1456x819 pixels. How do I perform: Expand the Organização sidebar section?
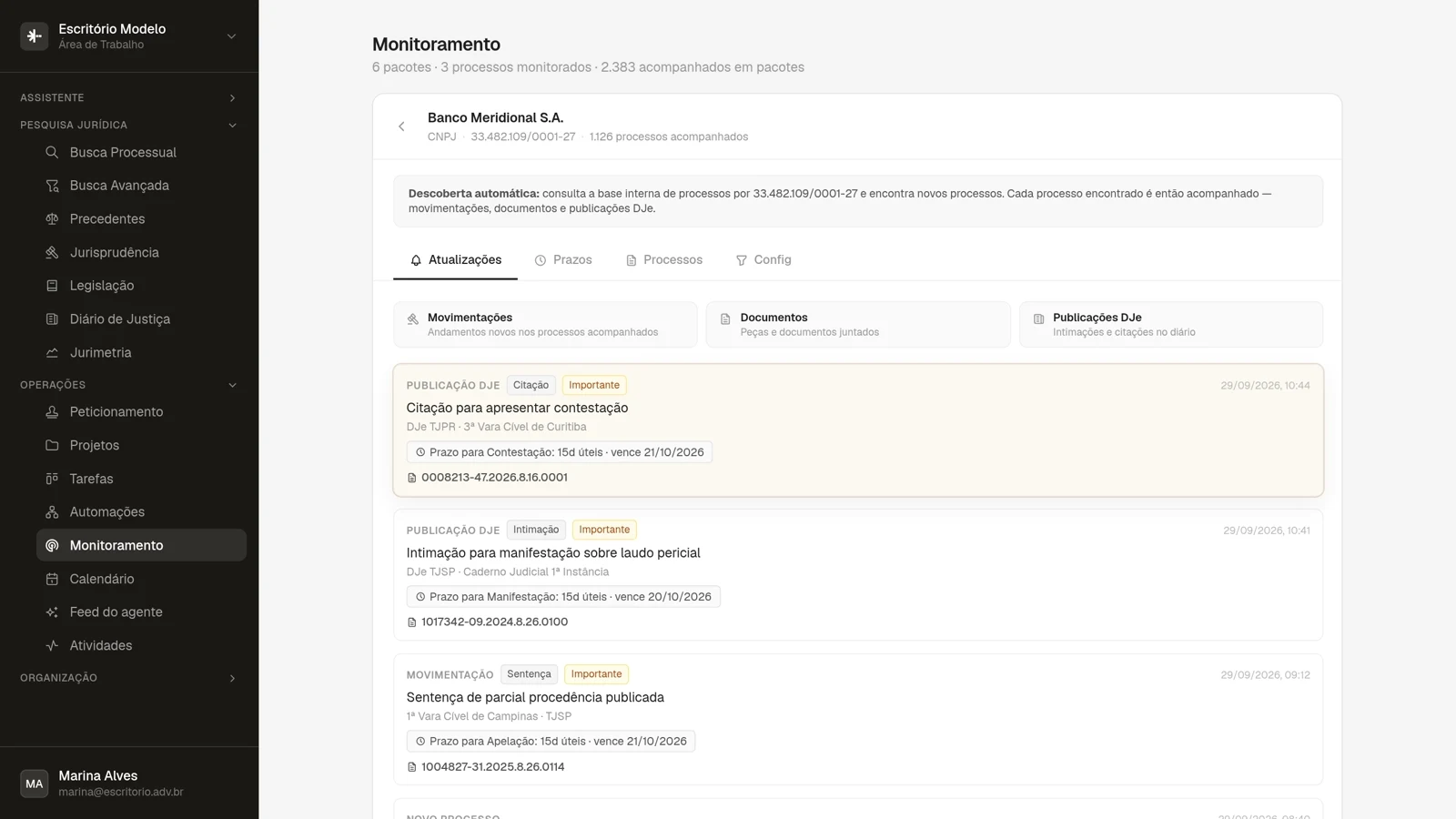pyautogui.click(x=129, y=678)
